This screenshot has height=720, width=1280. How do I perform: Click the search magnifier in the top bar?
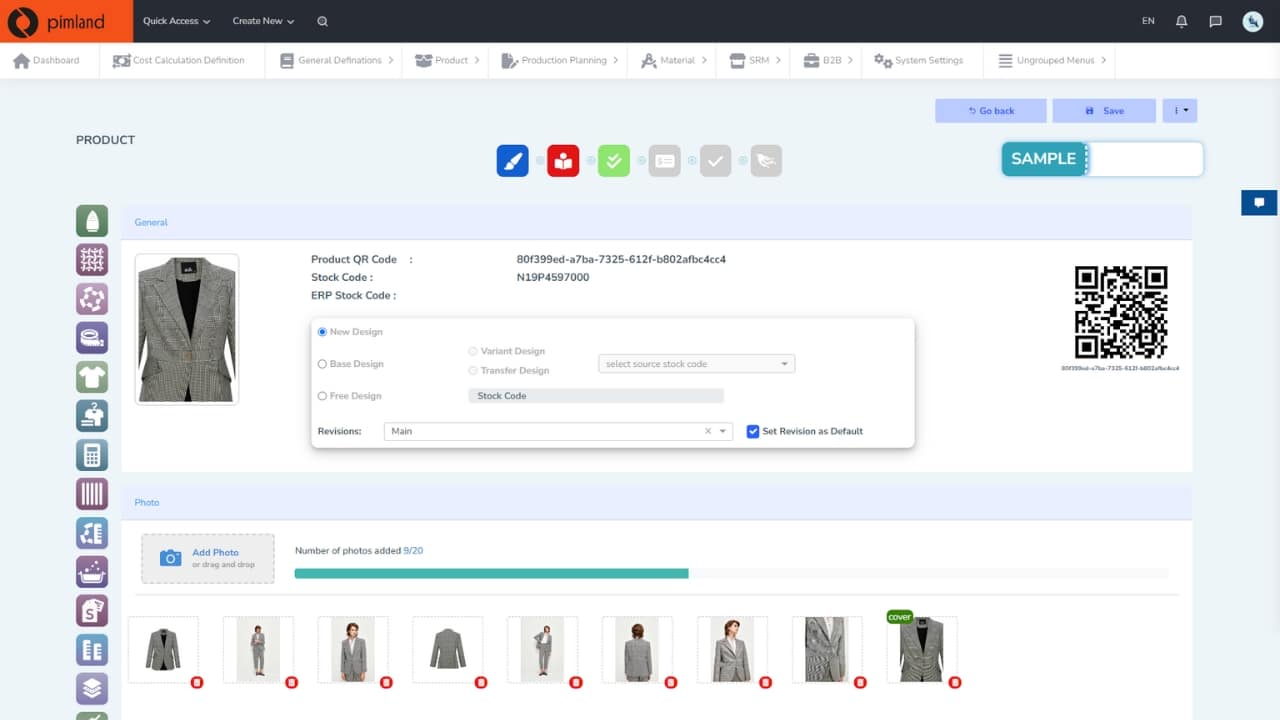click(322, 21)
